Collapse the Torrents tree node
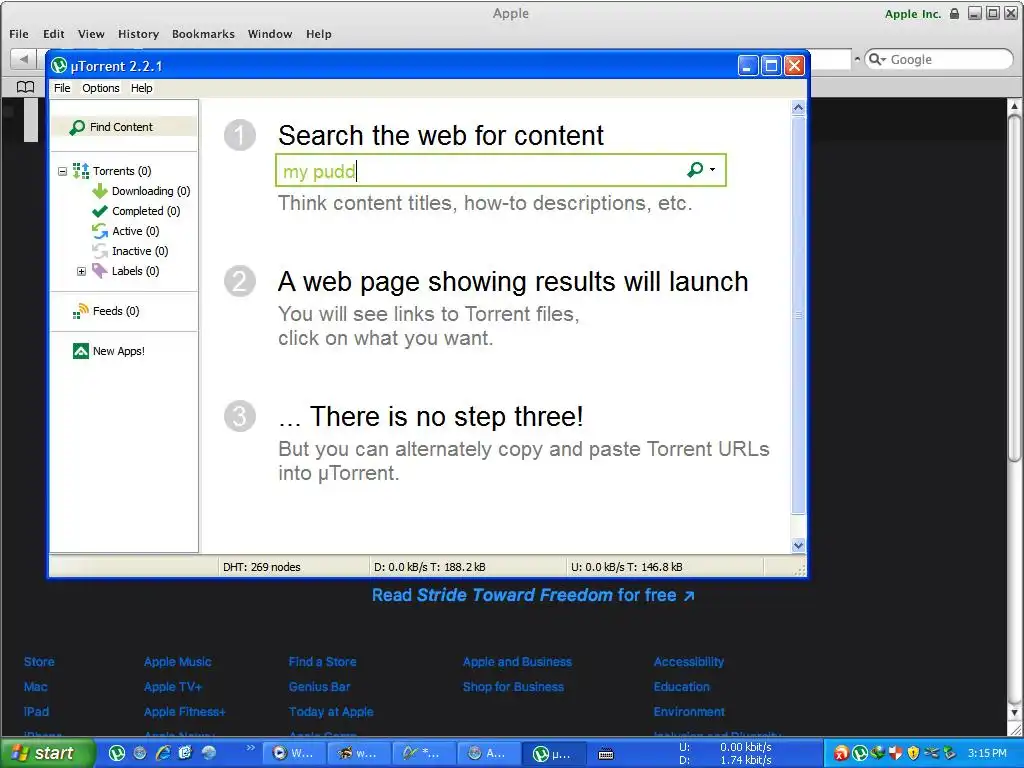Viewport: 1024px width, 768px height. pos(63,172)
